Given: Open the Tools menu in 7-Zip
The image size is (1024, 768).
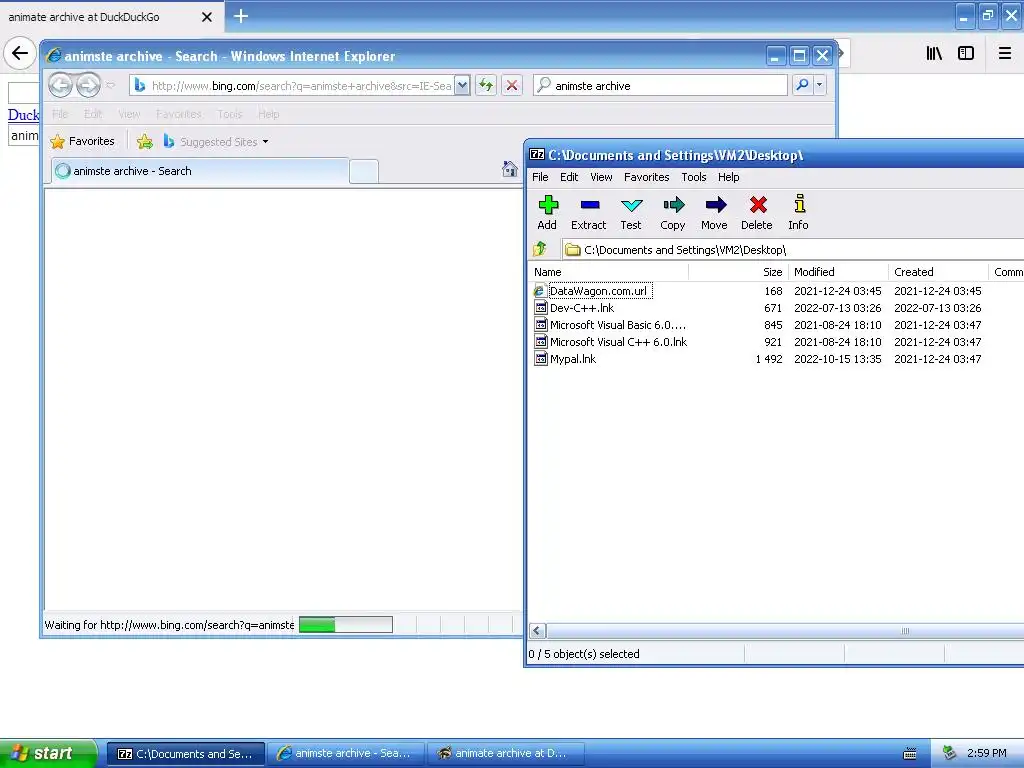Looking at the screenshot, I should pos(694,177).
